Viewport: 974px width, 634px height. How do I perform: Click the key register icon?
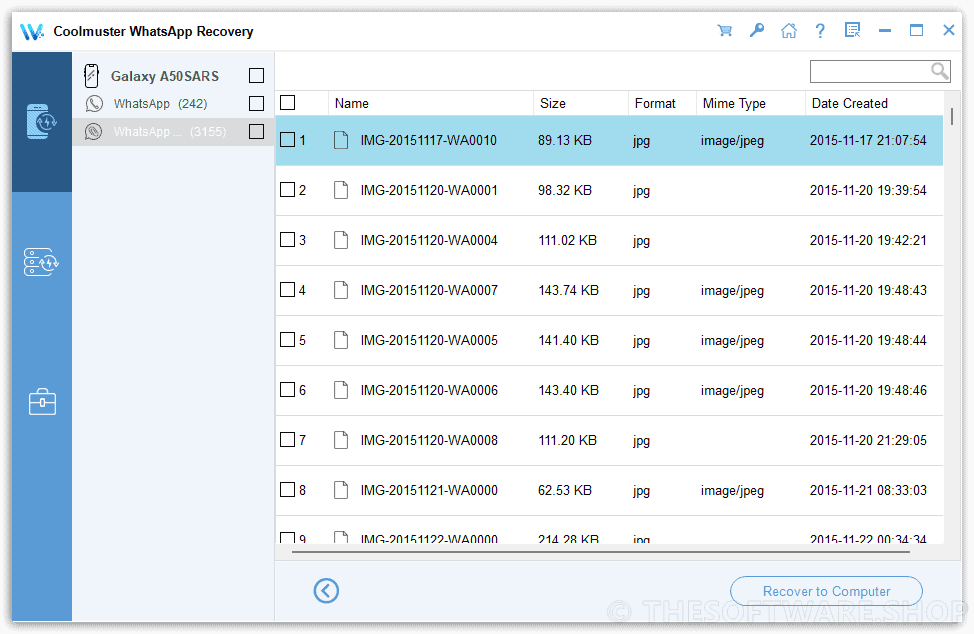click(757, 30)
